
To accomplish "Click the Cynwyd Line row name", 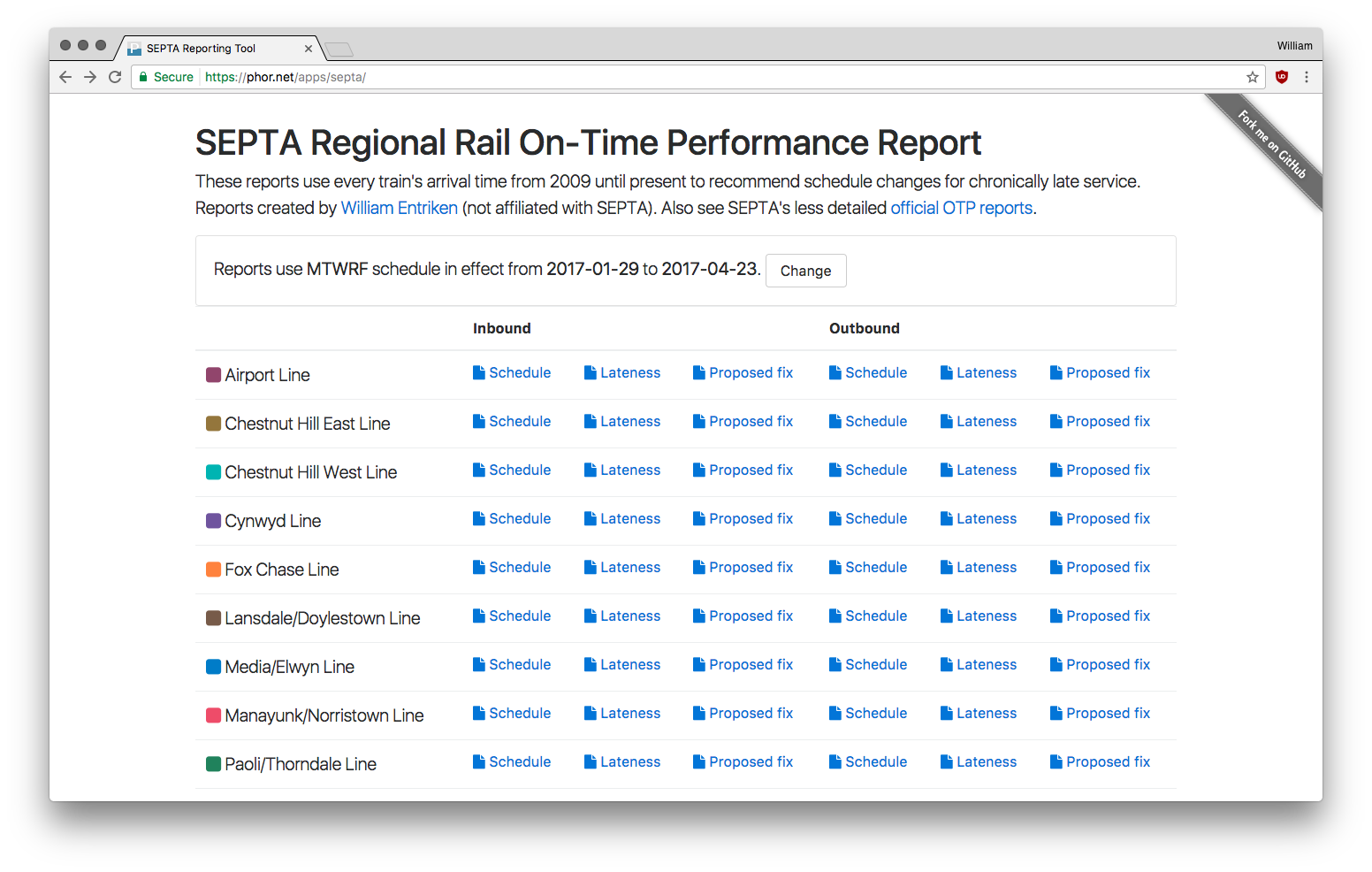I will (x=273, y=521).
